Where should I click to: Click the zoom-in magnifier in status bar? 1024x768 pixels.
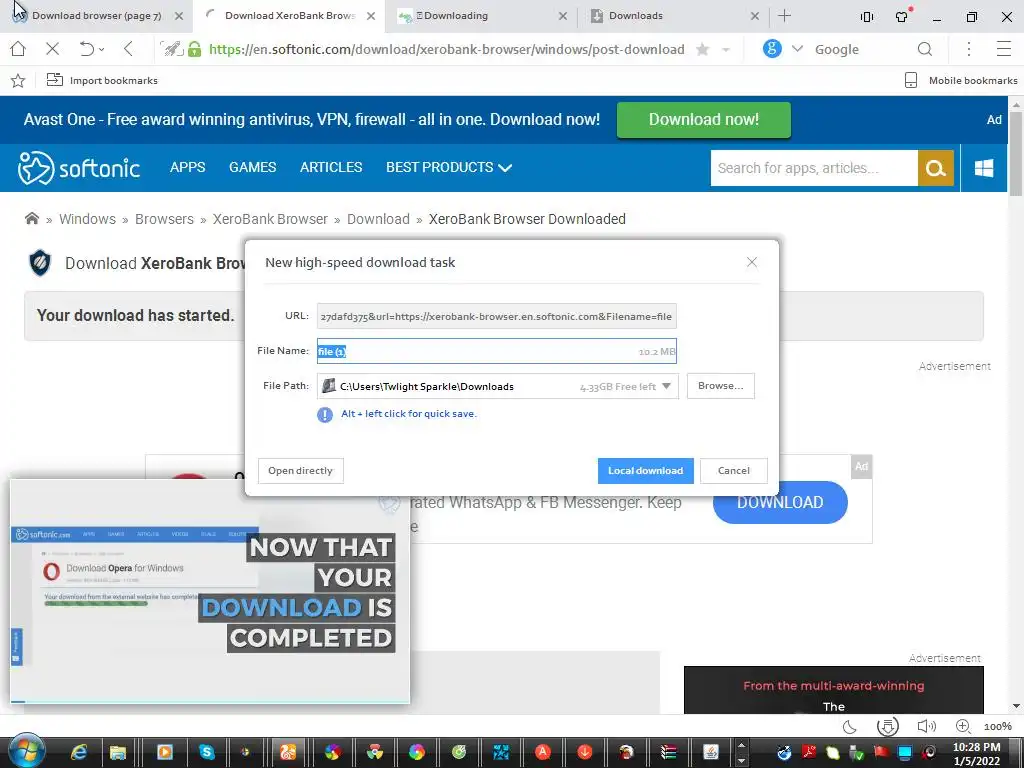(x=963, y=726)
